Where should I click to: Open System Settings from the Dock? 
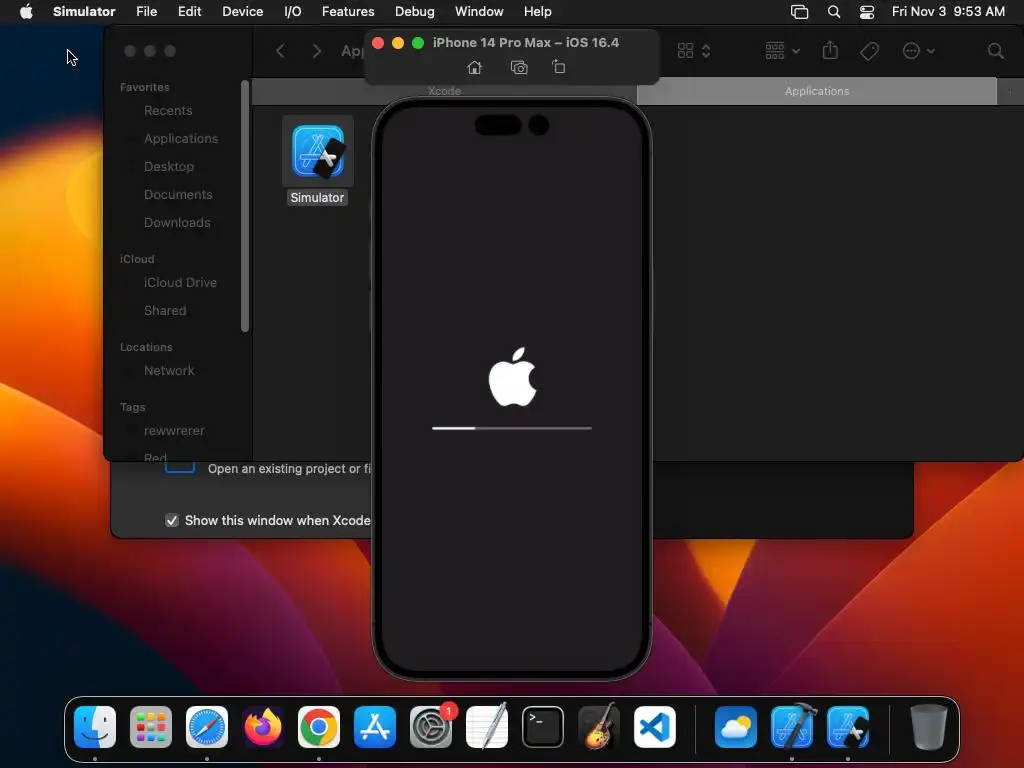coord(431,727)
